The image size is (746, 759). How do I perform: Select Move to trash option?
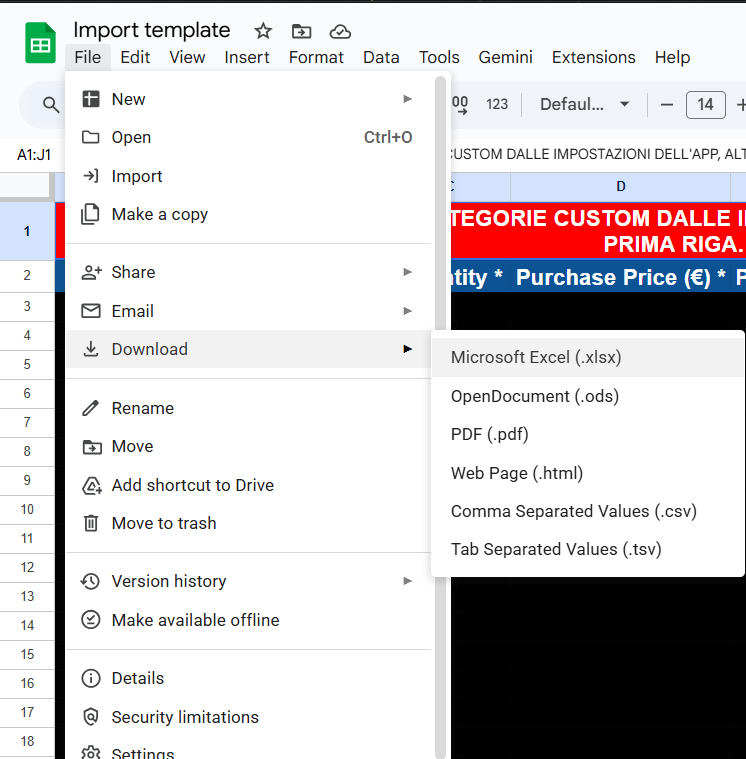coord(163,523)
